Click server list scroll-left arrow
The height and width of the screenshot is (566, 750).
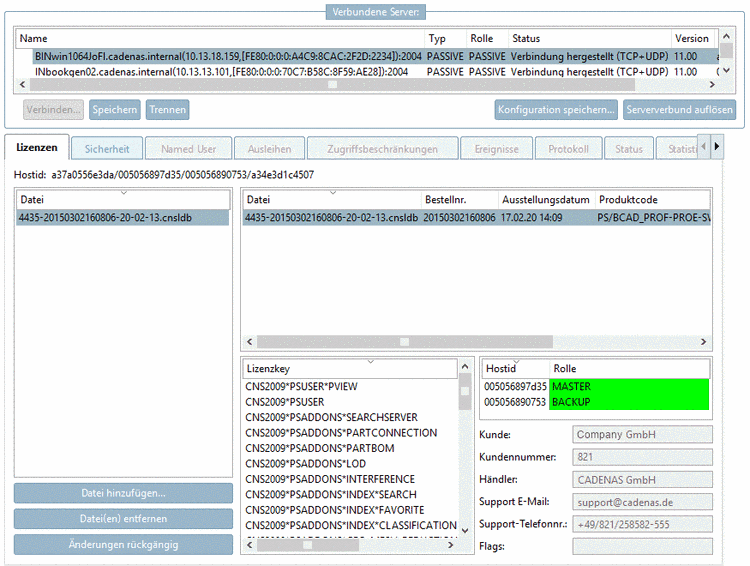click(22, 85)
